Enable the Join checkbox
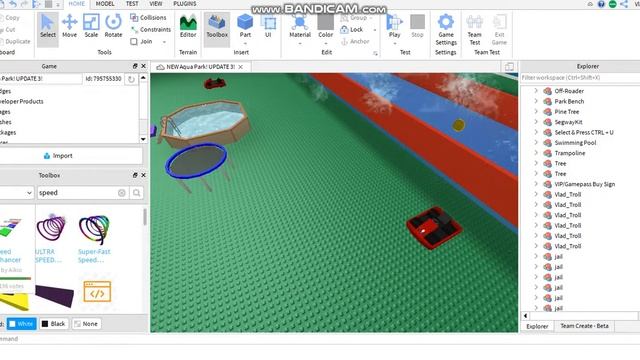Viewport: 640px width, 360px height. coord(134,41)
